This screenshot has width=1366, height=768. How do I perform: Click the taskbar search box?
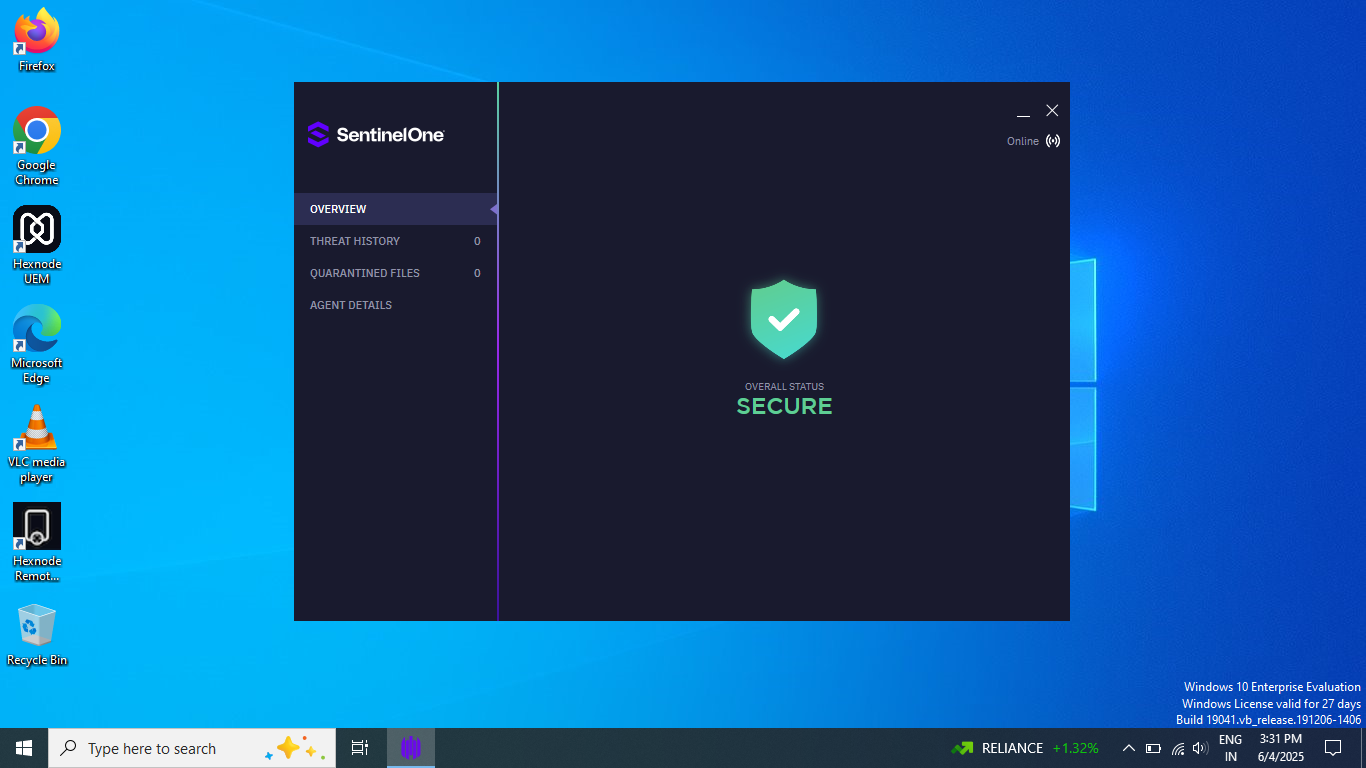[192, 748]
